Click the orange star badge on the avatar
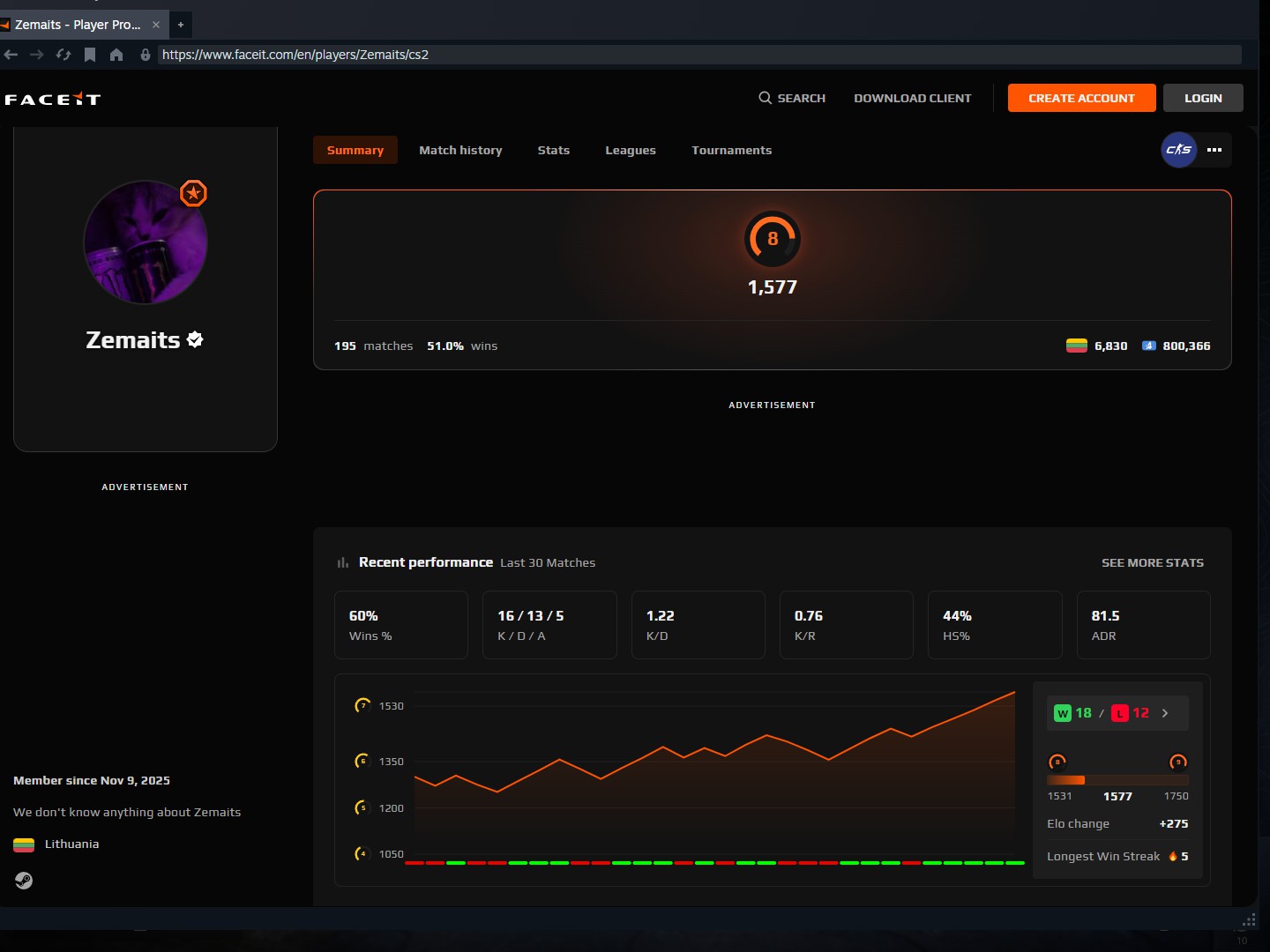Viewport: 1270px width, 952px height. pos(193,193)
